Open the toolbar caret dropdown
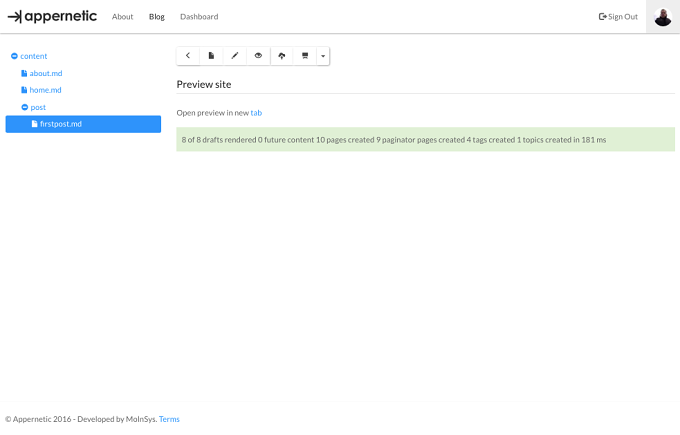The height and width of the screenshot is (435, 680). 323,56
